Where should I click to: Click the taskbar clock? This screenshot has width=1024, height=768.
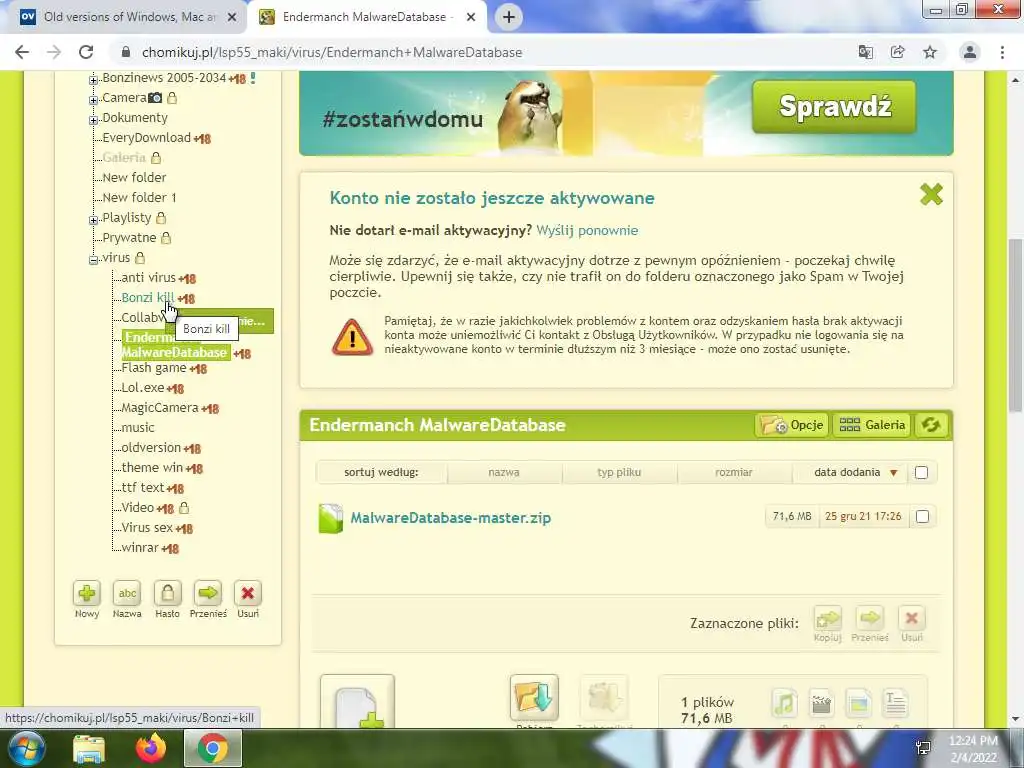point(973,749)
